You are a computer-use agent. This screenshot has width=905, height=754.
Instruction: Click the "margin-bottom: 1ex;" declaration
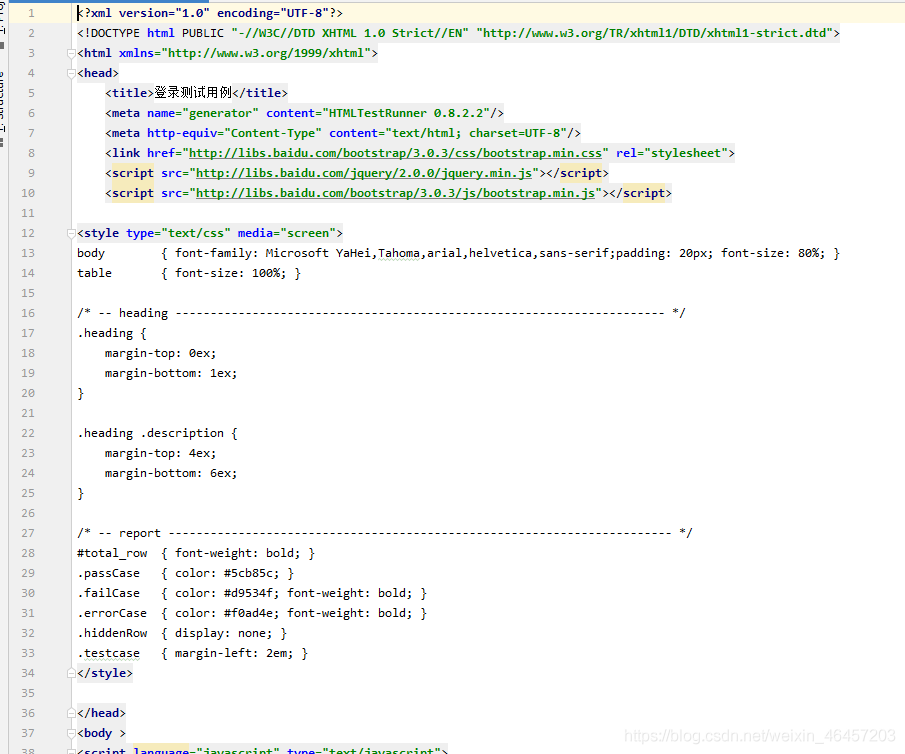point(171,374)
